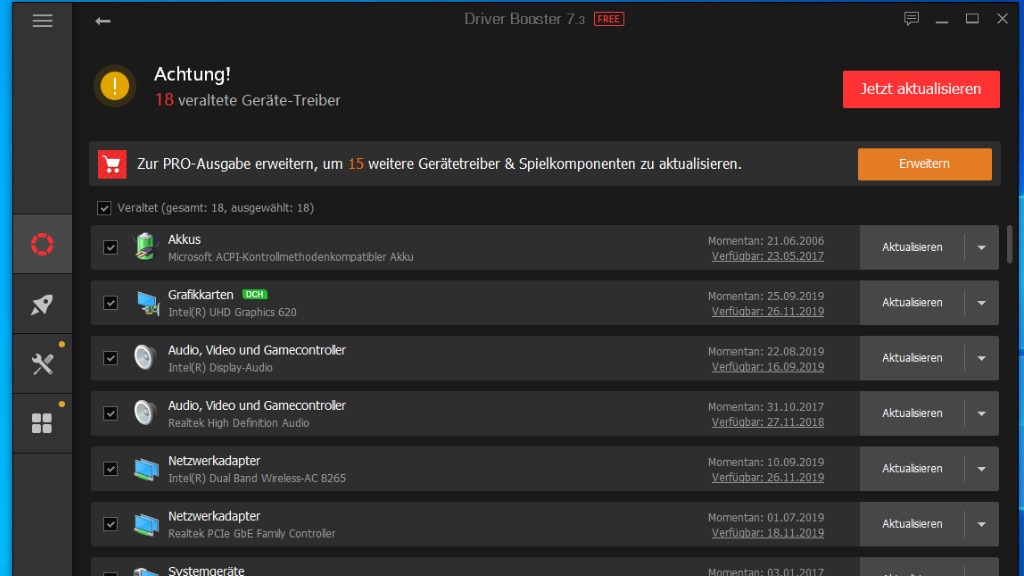Uncheck the Akkus driver checkbox

click(110, 248)
